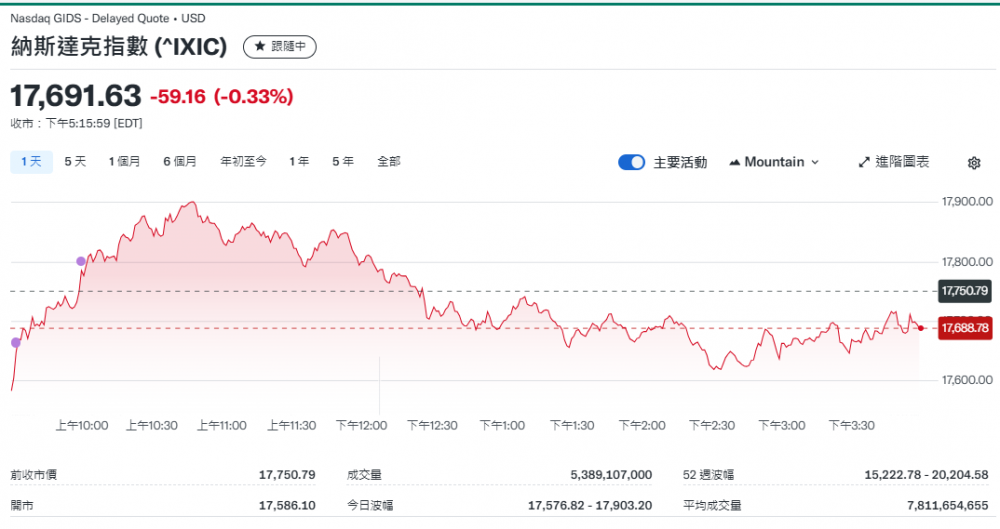Select the 5年 time range
Viewport: 1000px width, 529px height.
pos(343,161)
